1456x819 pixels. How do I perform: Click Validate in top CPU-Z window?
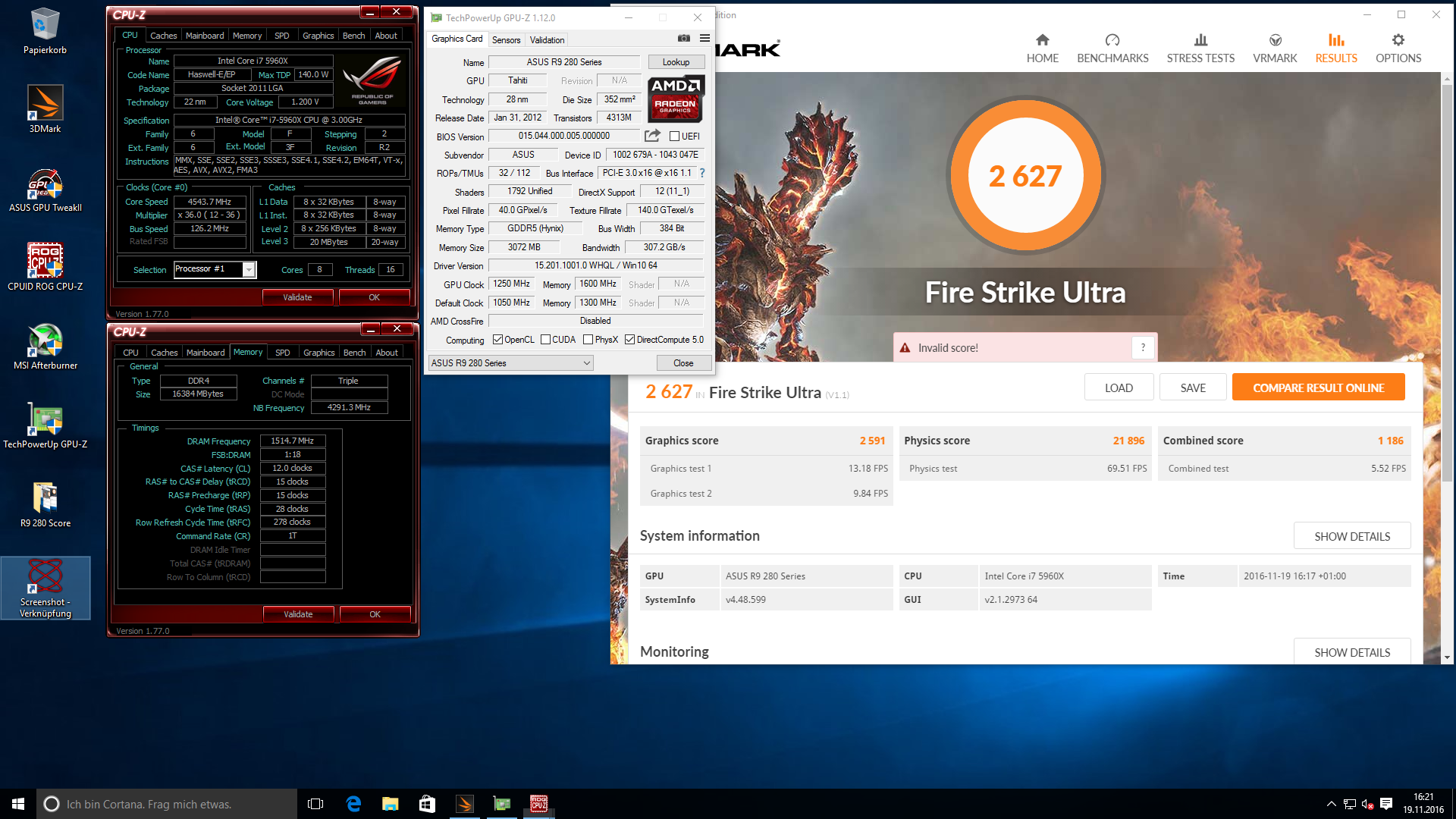point(297,297)
